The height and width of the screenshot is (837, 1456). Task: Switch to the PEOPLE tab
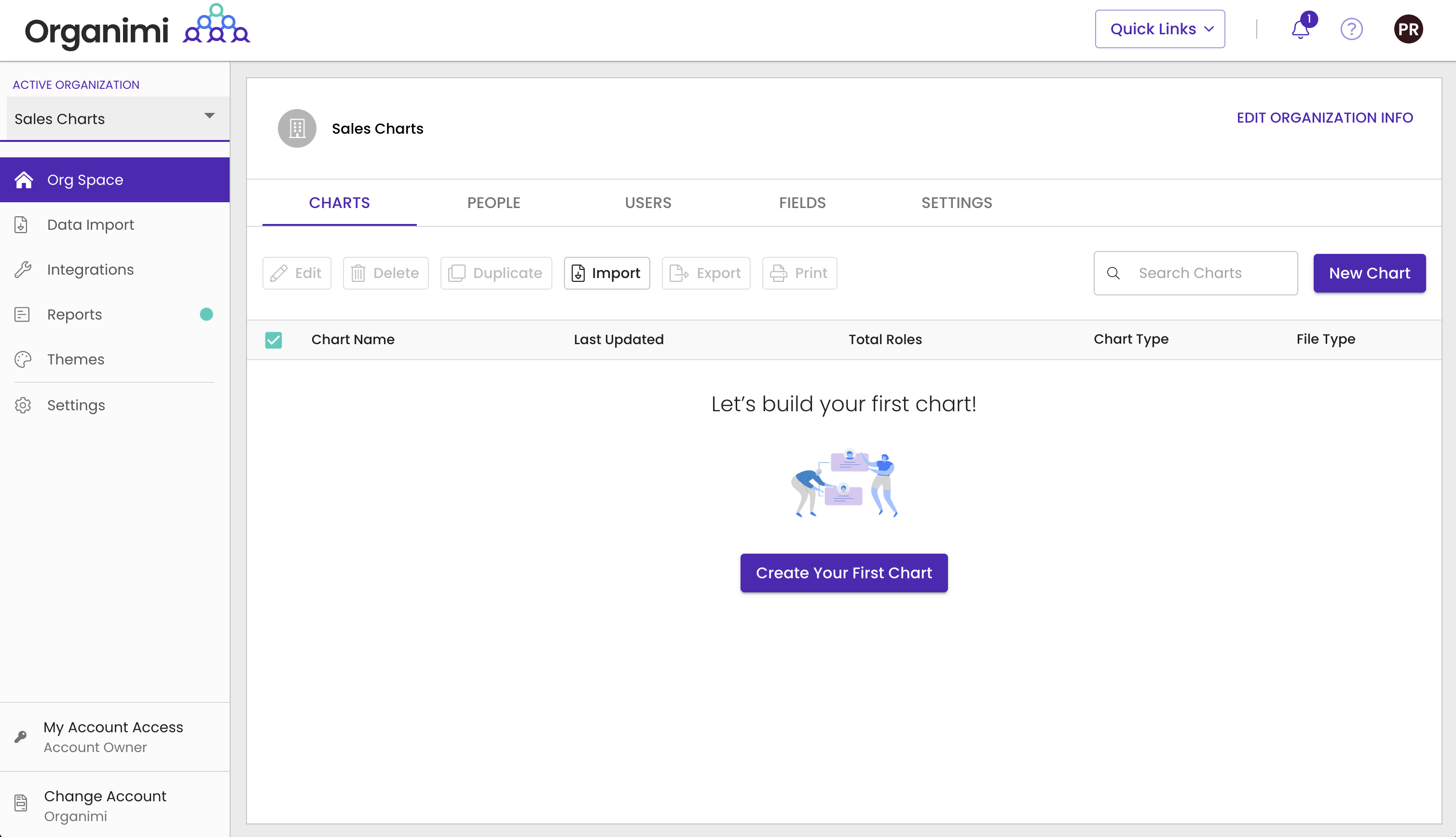494,202
